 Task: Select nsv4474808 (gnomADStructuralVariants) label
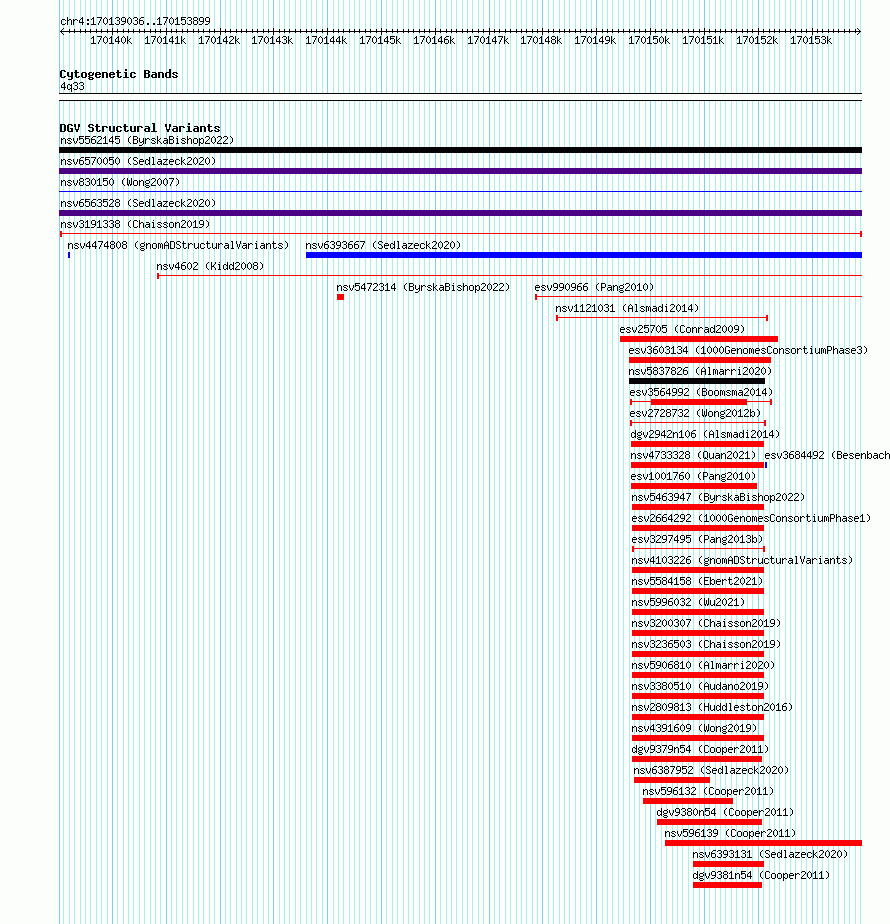(x=178, y=245)
